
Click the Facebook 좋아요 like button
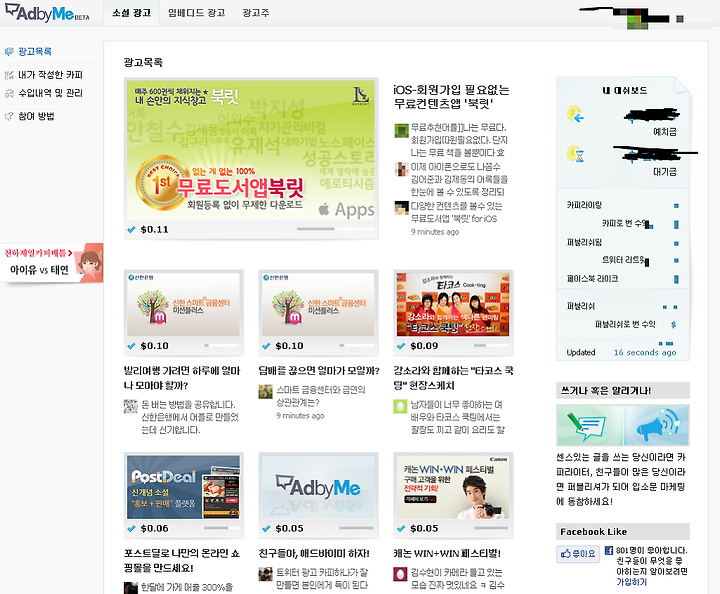coord(578,554)
